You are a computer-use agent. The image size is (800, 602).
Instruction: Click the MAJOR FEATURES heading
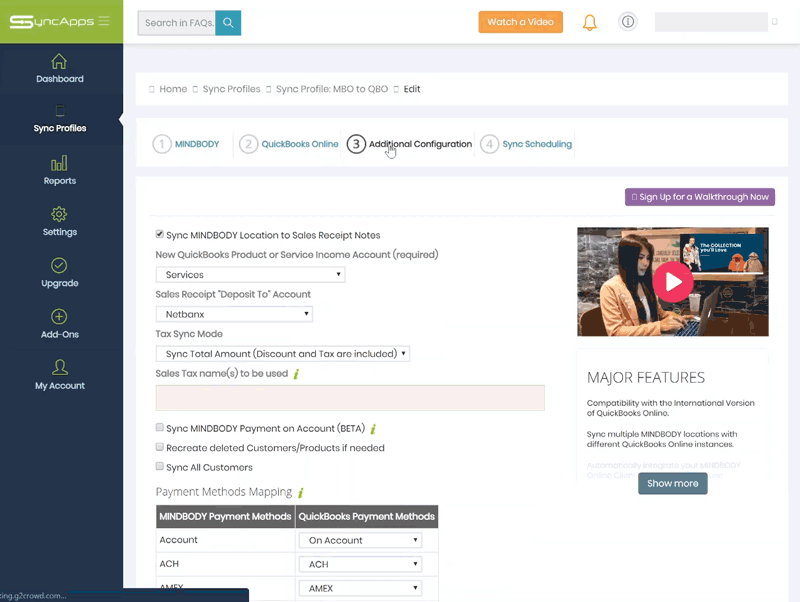tap(645, 378)
